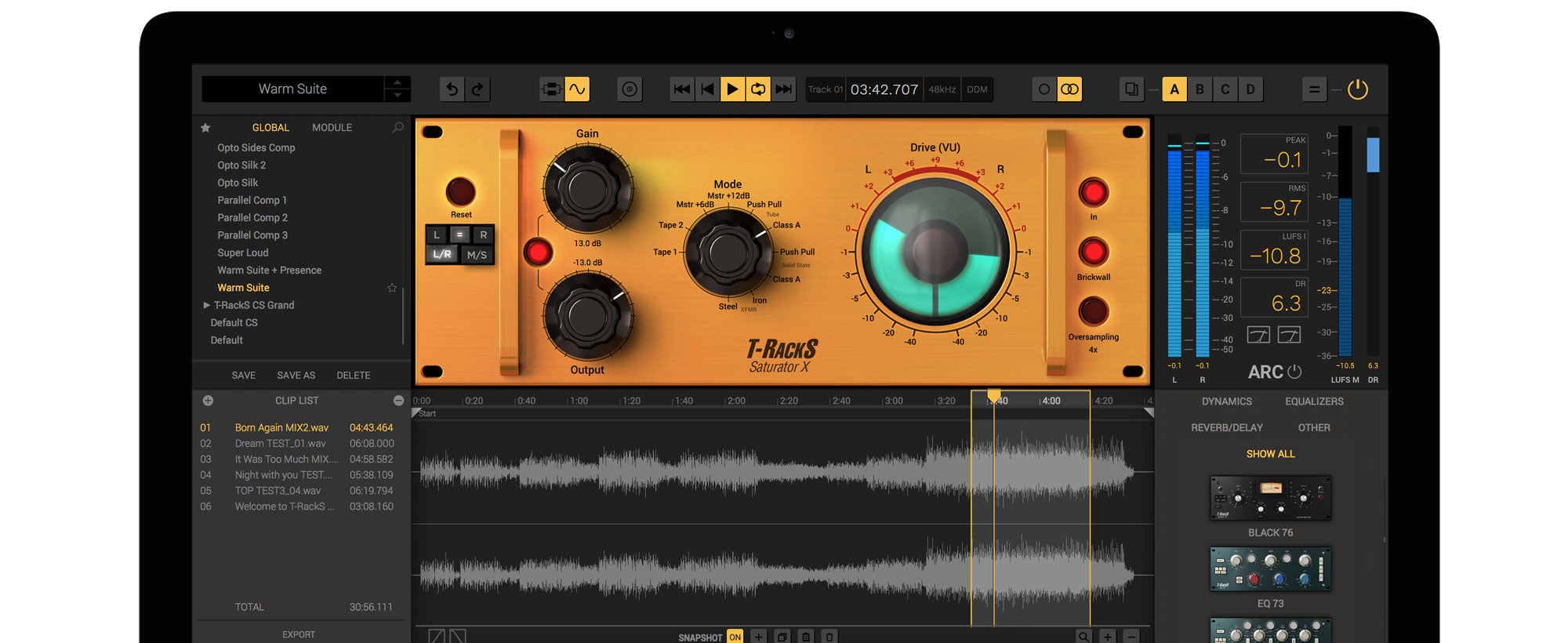Click the undo arrow icon
The height and width of the screenshot is (643, 1568).
(x=452, y=89)
